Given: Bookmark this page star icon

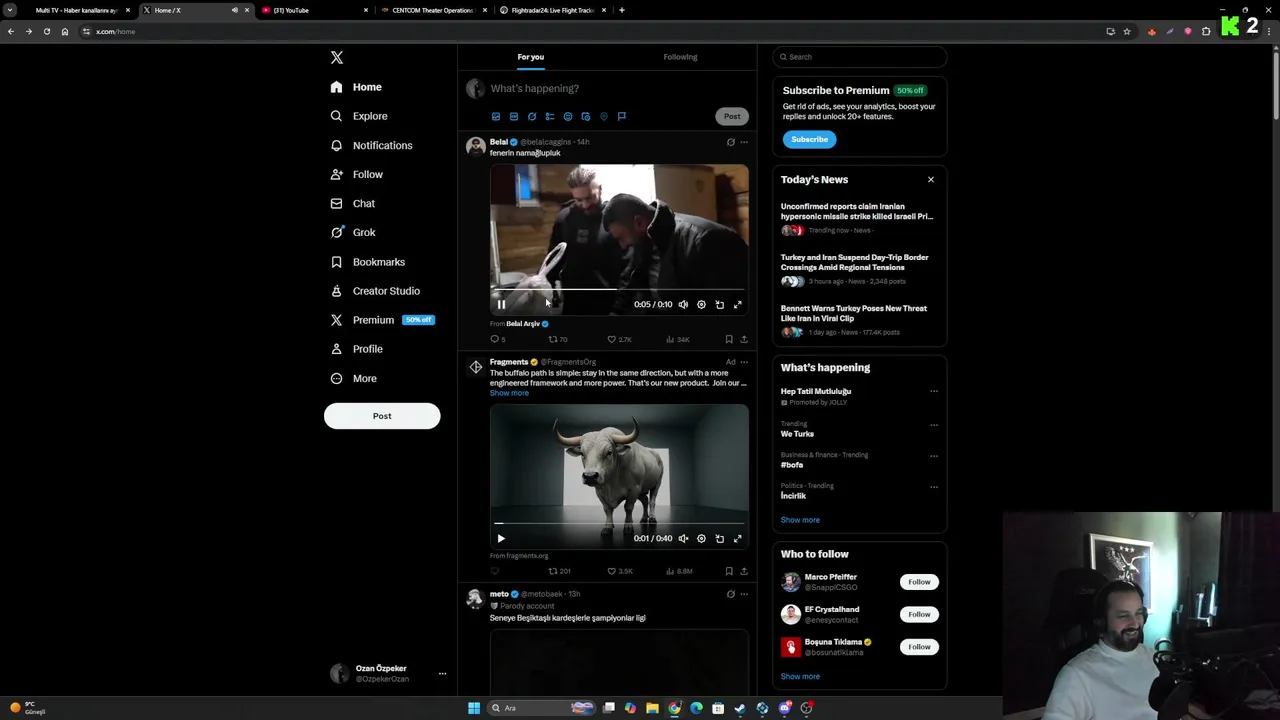Looking at the screenshot, I should [1127, 31].
